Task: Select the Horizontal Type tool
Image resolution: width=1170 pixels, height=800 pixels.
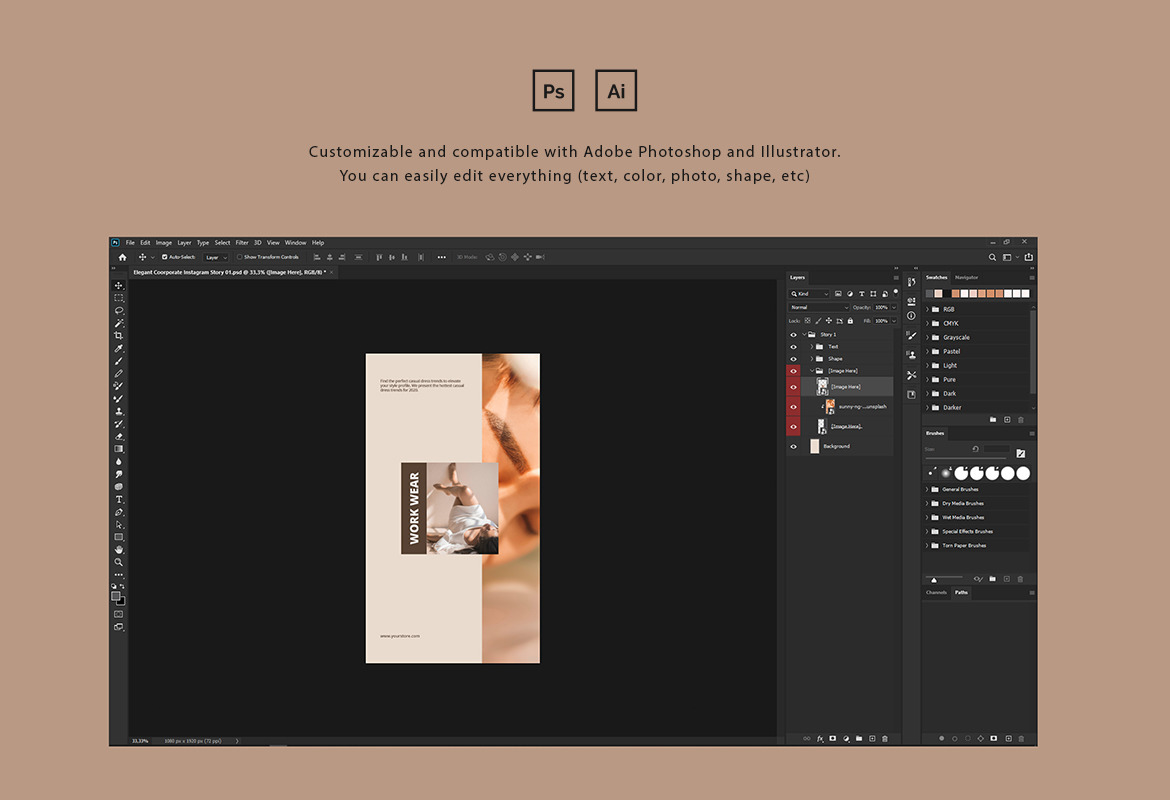Action: point(119,499)
